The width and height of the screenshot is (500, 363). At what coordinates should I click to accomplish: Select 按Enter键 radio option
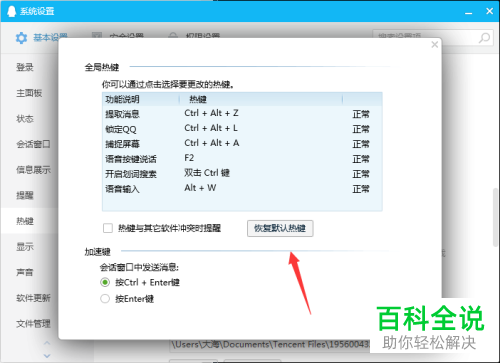(105, 299)
